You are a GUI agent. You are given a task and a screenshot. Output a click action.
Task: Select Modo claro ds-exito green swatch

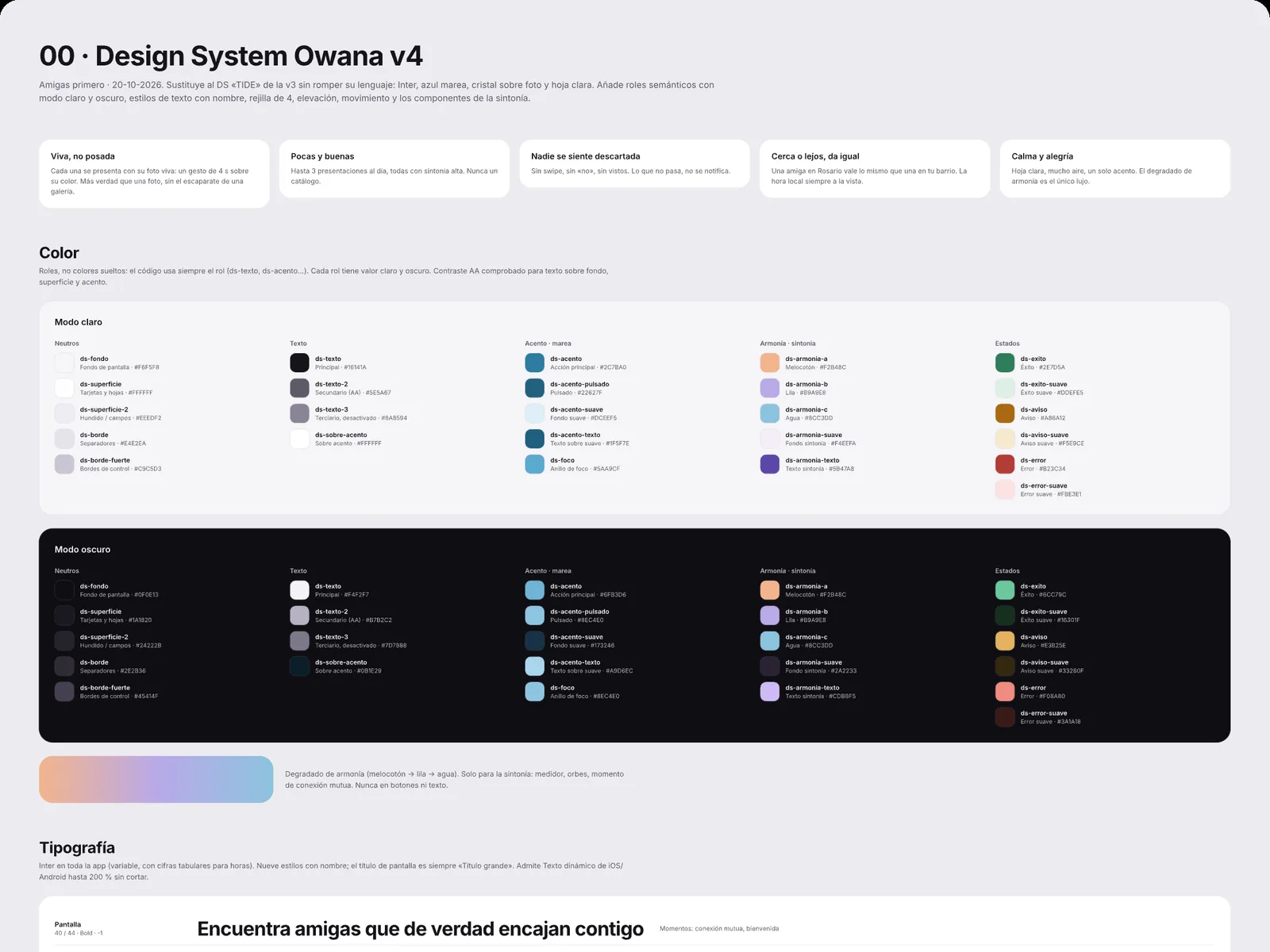click(1005, 363)
